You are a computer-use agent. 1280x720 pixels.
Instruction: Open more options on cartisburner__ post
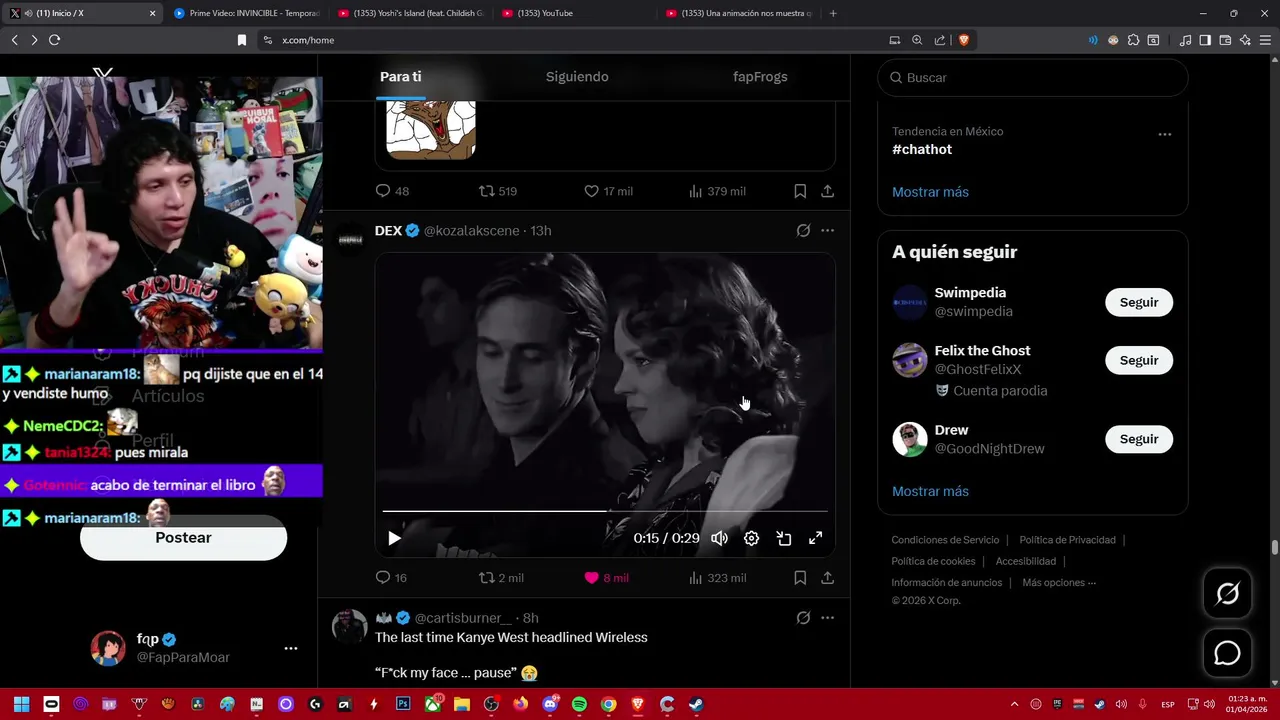click(x=827, y=618)
